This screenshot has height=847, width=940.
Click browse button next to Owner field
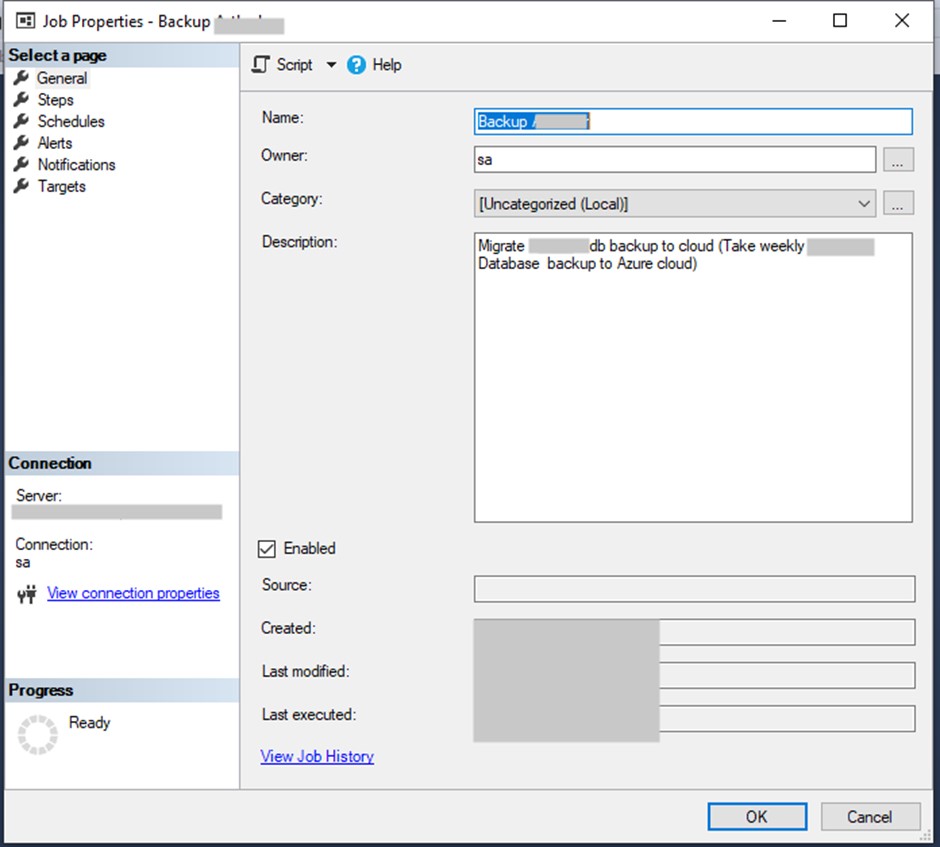pos(898,160)
